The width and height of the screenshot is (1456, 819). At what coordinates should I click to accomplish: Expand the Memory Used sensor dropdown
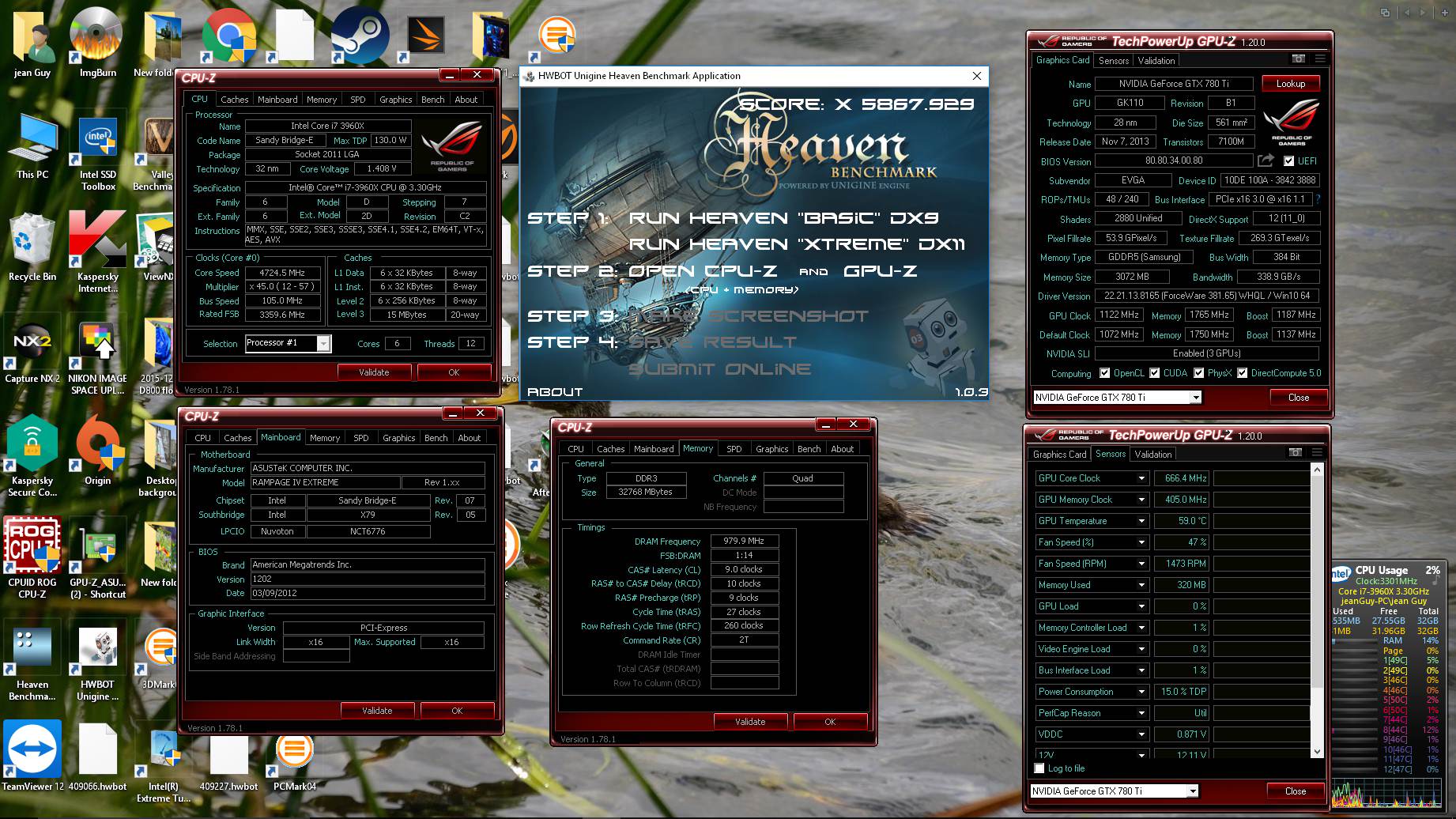[x=1141, y=585]
